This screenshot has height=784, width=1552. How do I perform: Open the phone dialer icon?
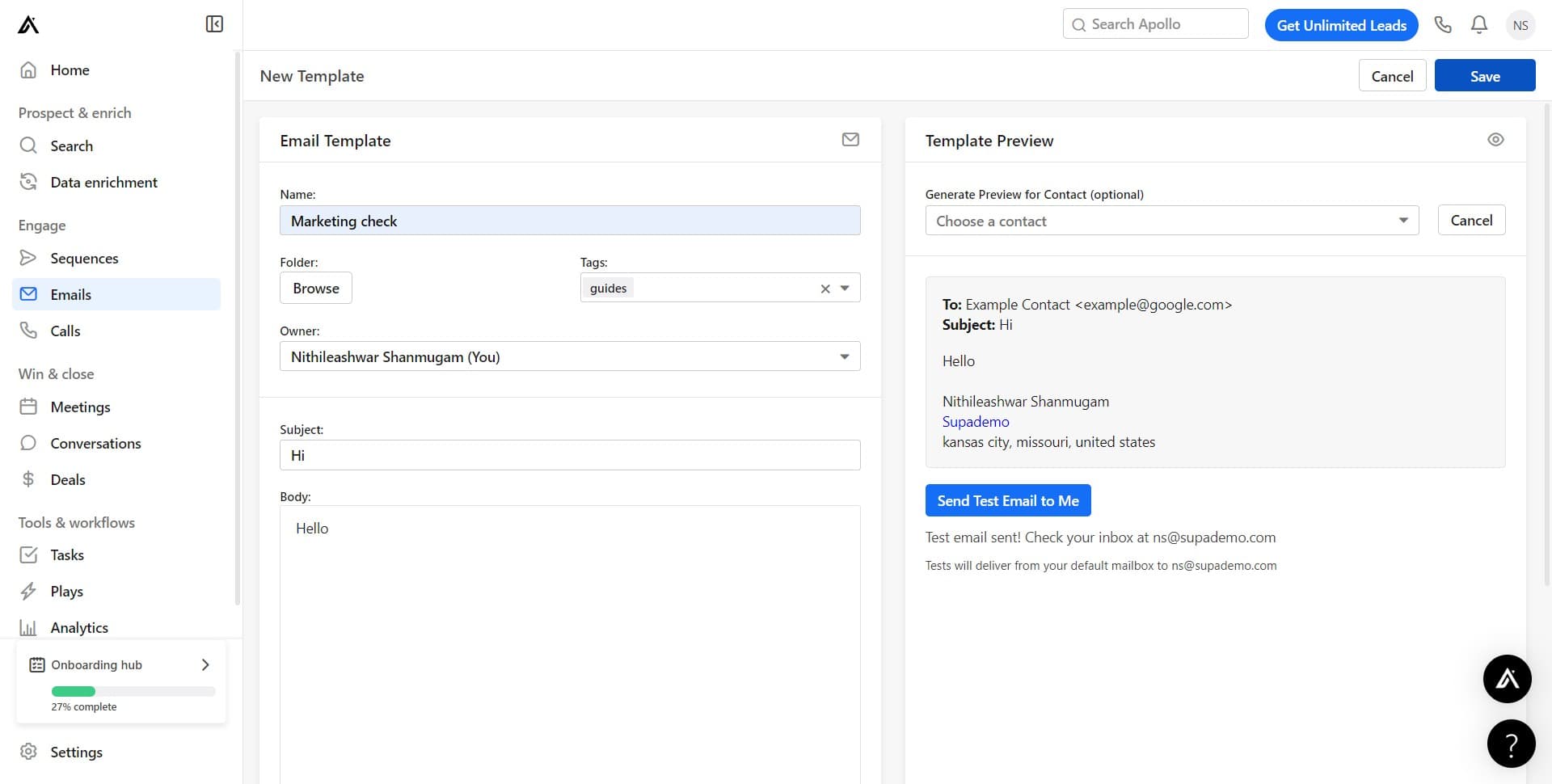(1443, 25)
